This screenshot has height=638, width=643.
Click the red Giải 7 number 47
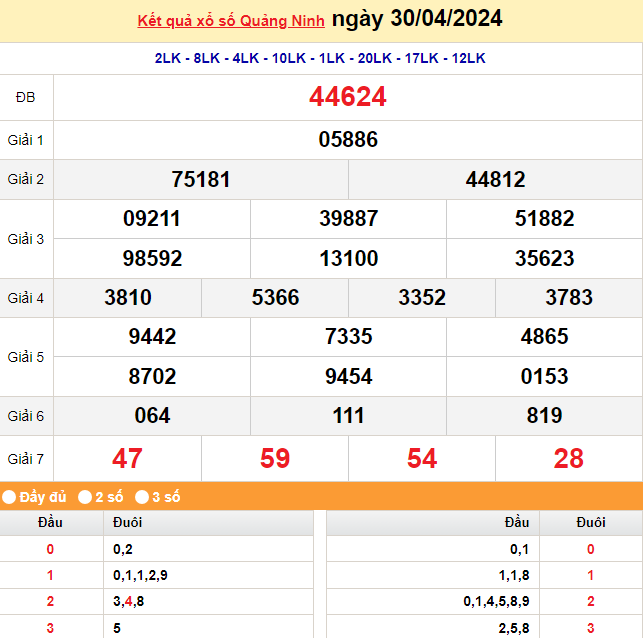[127, 459]
